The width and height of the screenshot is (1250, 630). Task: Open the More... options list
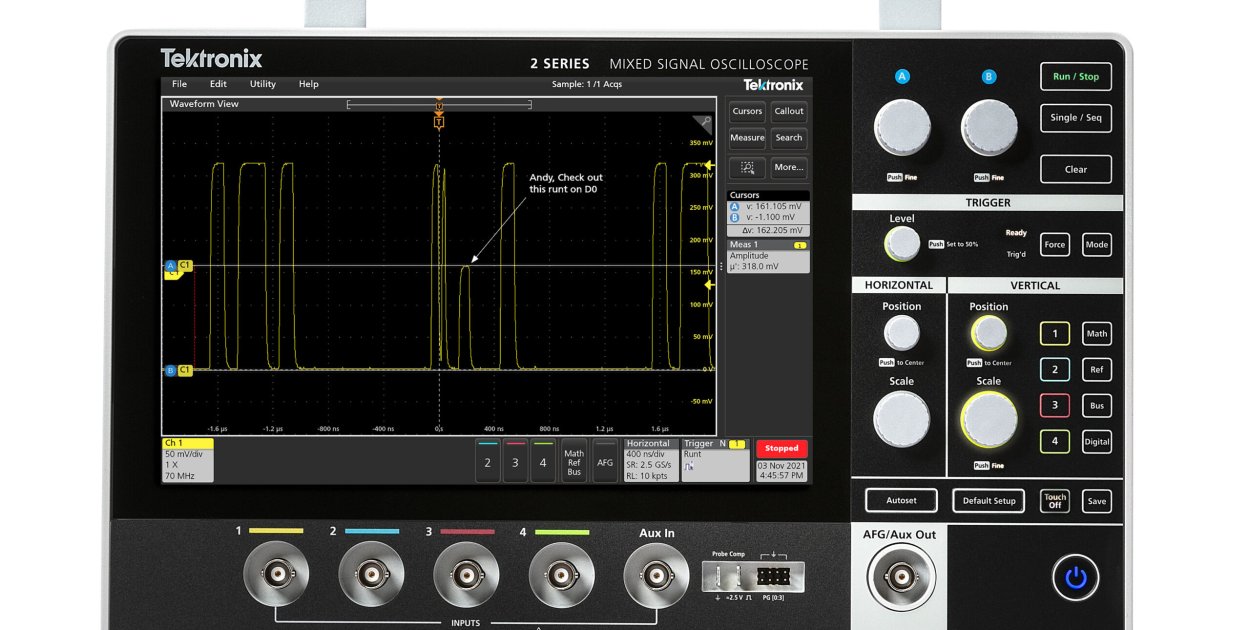click(x=788, y=167)
